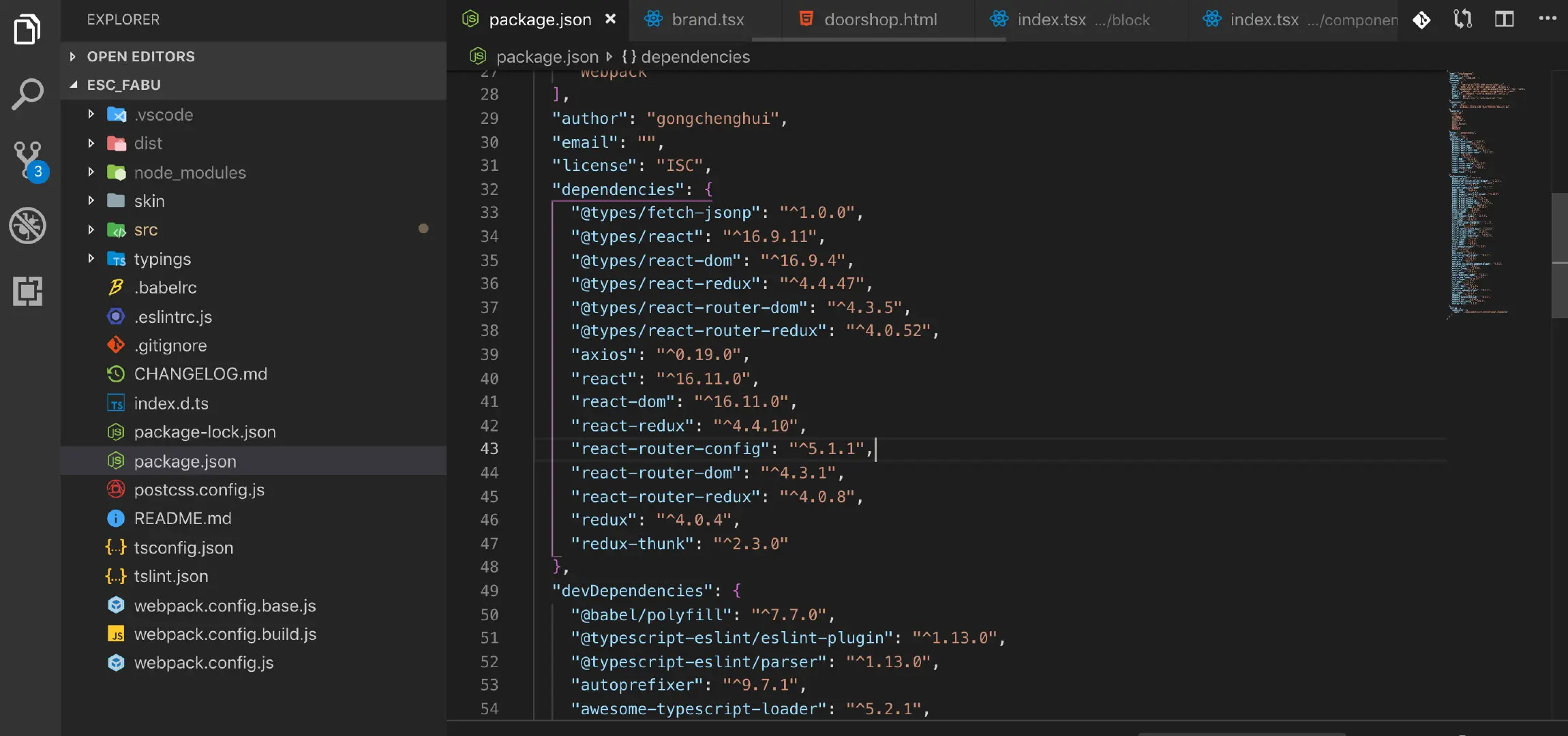This screenshot has height=736, width=1568.
Task: Switch to the brand.tsx tab
Action: [705, 20]
